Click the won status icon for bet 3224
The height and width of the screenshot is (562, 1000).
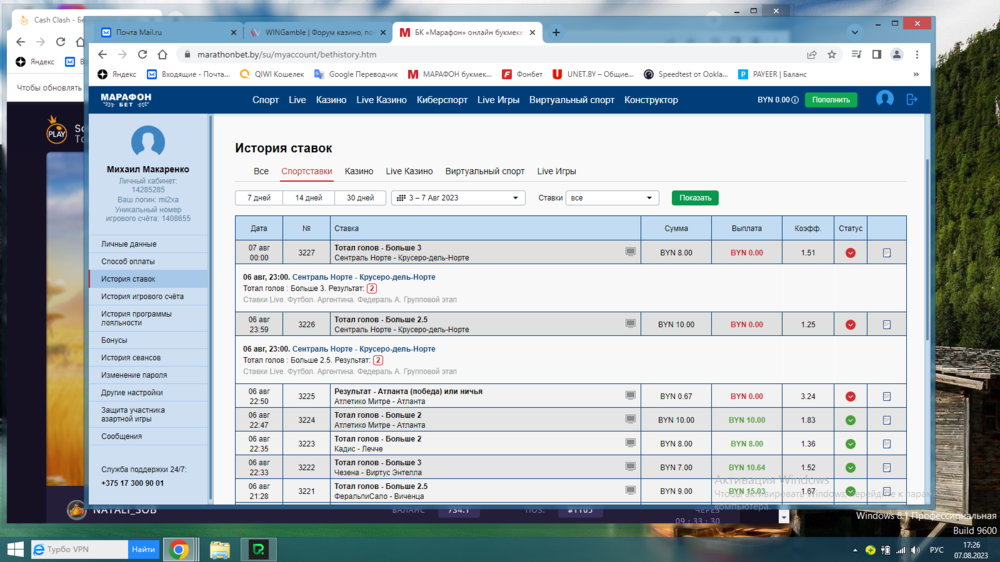850,420
